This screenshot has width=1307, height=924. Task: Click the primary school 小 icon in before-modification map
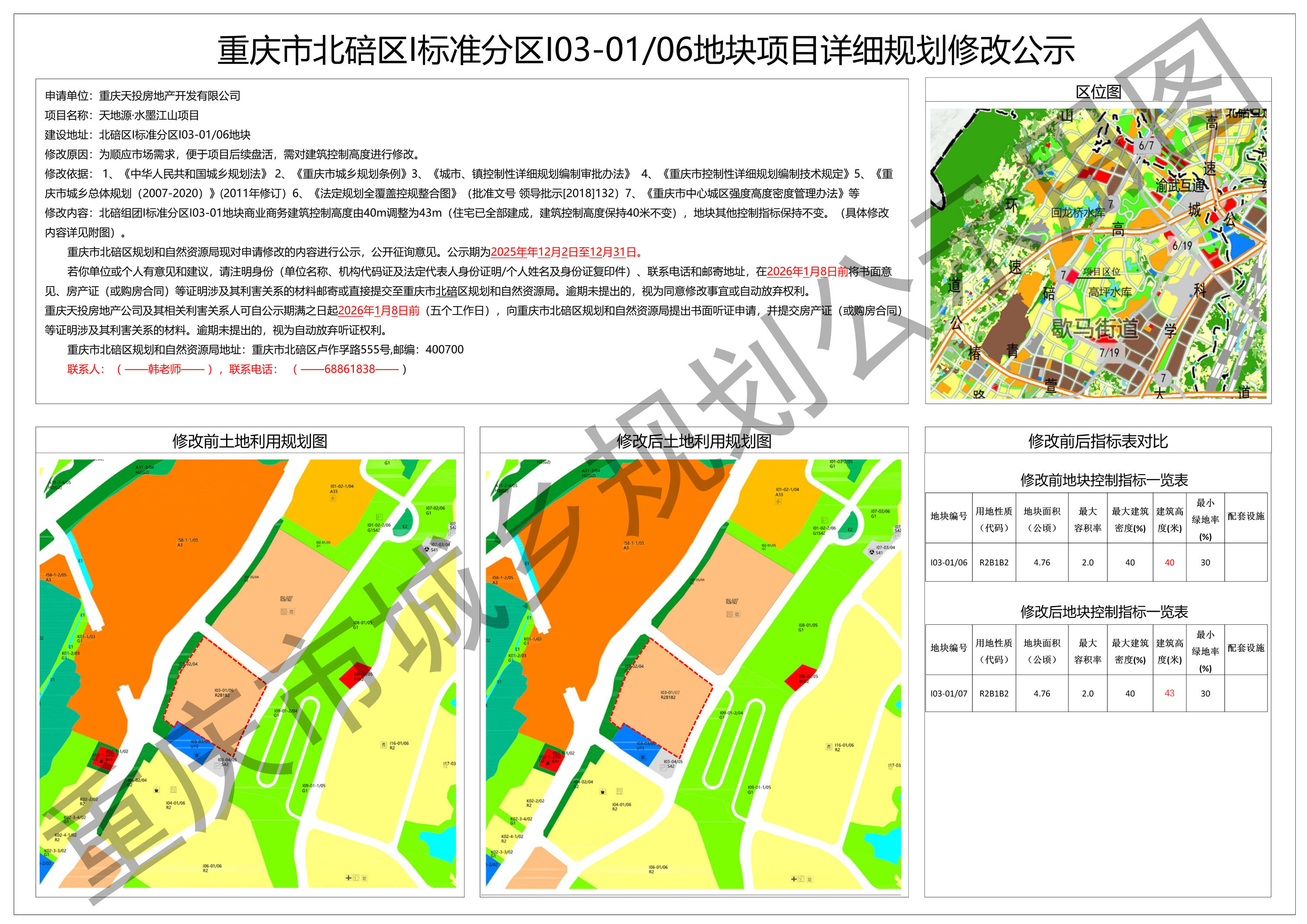click(x=333, y=499)
